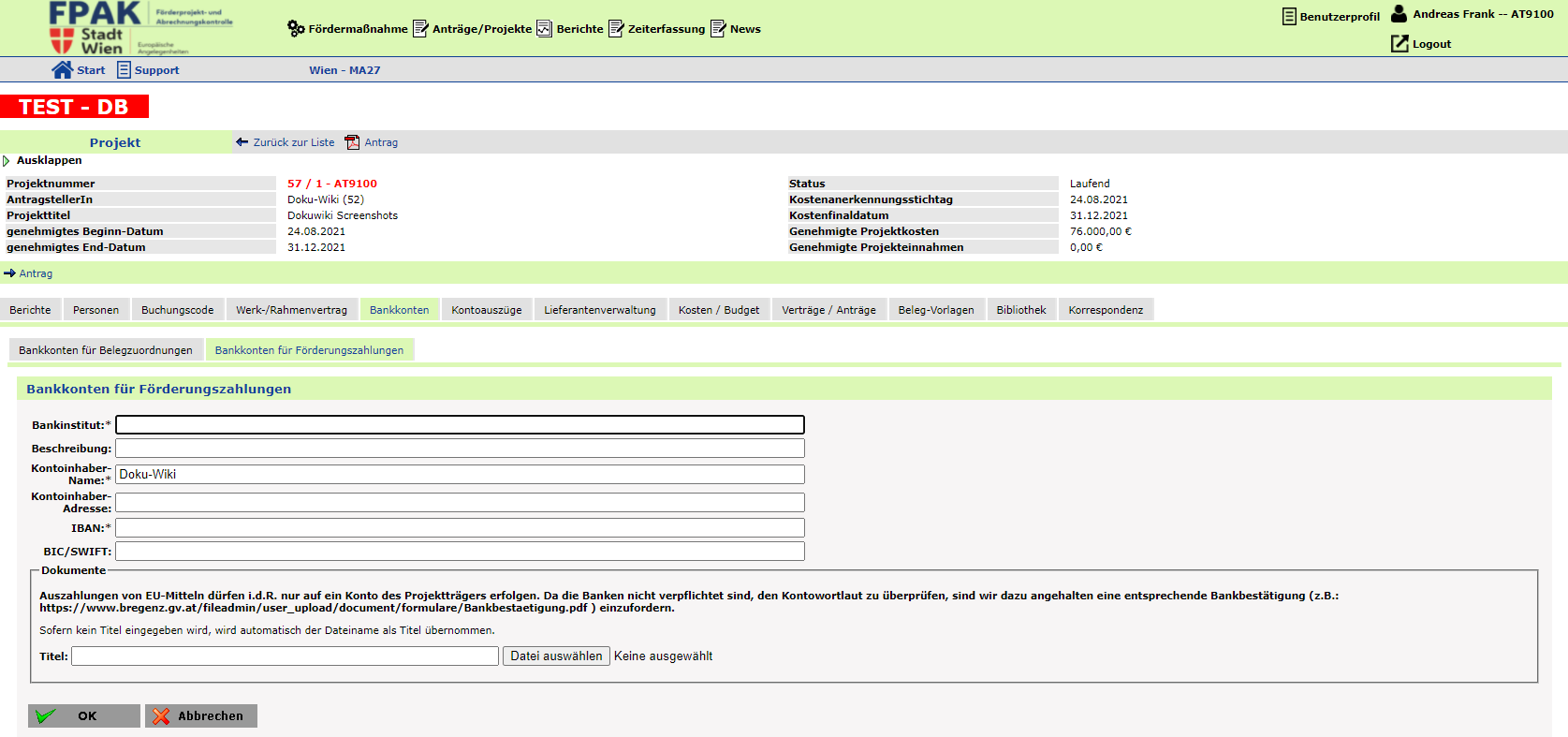
Task: Switch to the Kontoauszüge tab
Action: [486, 310]
